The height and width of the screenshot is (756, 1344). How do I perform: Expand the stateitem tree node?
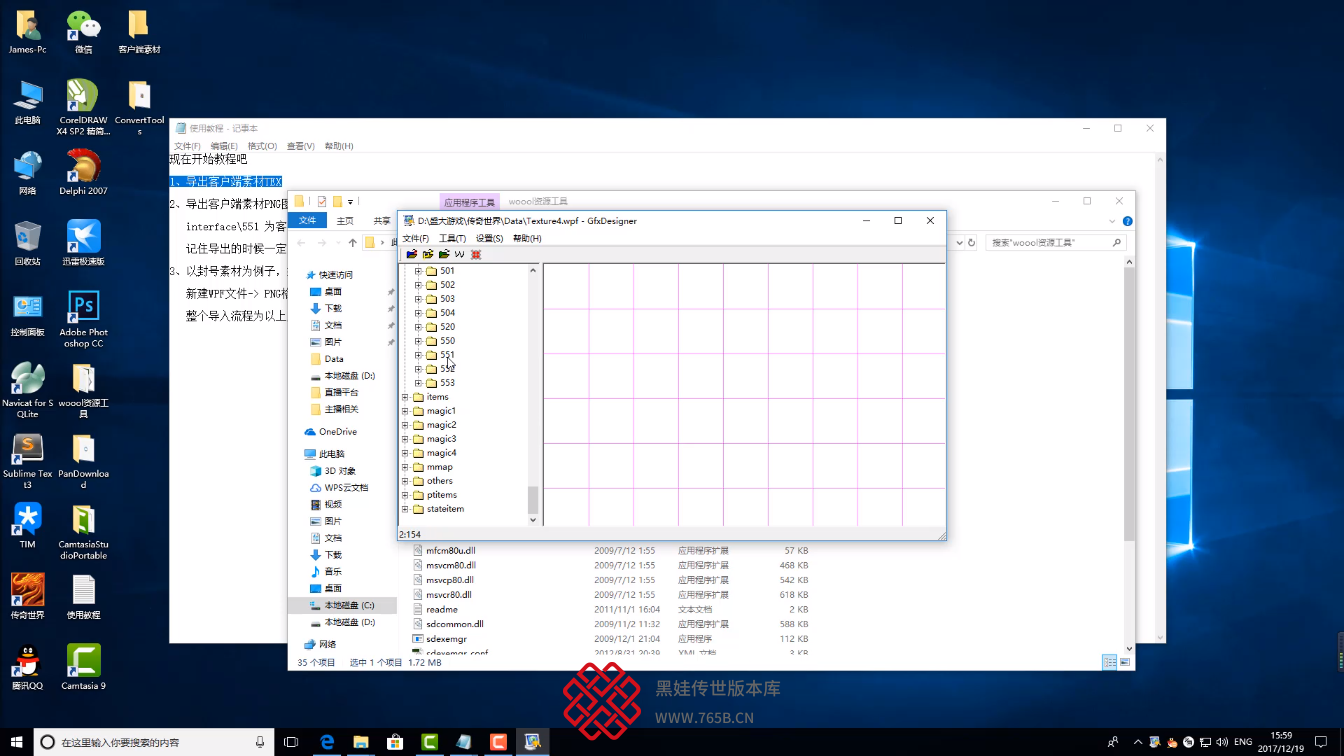click(x=405, y=509)
